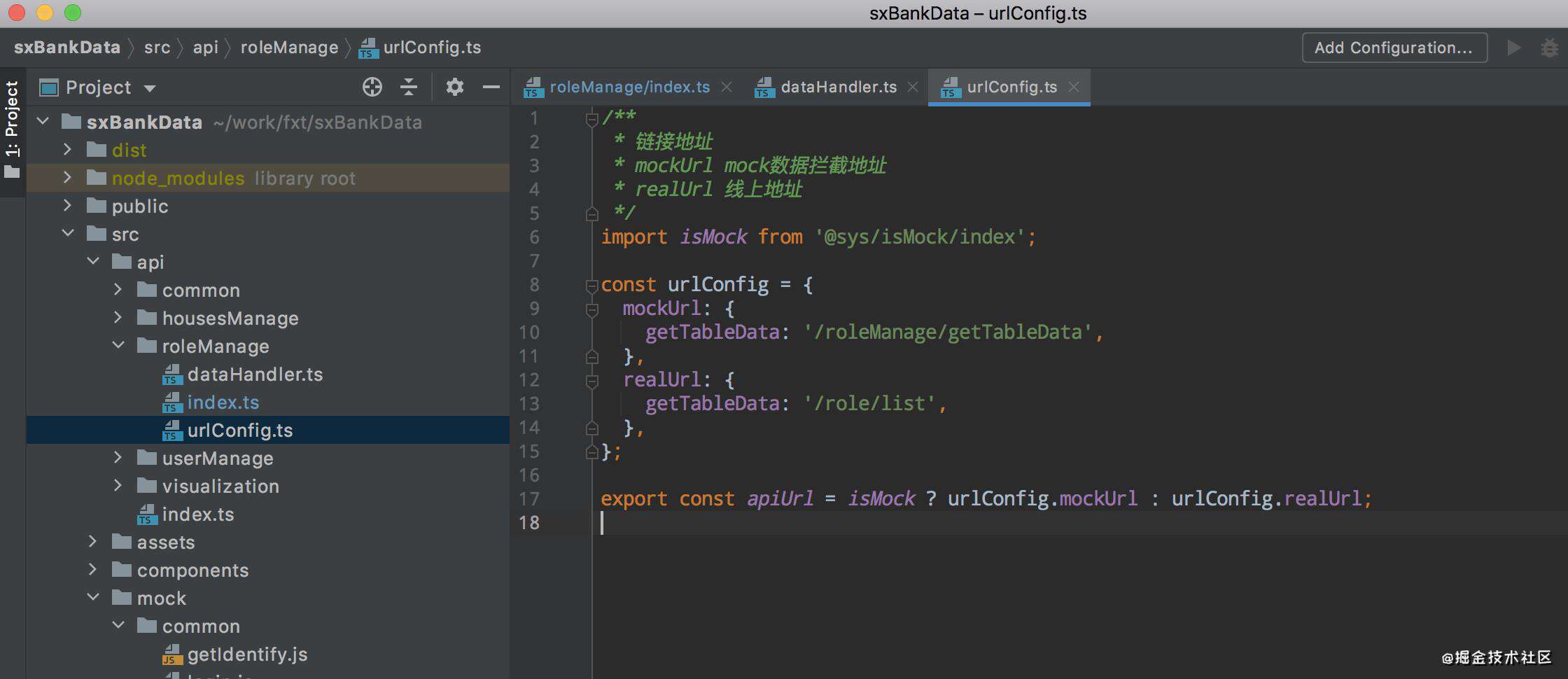
Task: Open roleManage index.ts in the project tree
Action: tap(223, 402)
